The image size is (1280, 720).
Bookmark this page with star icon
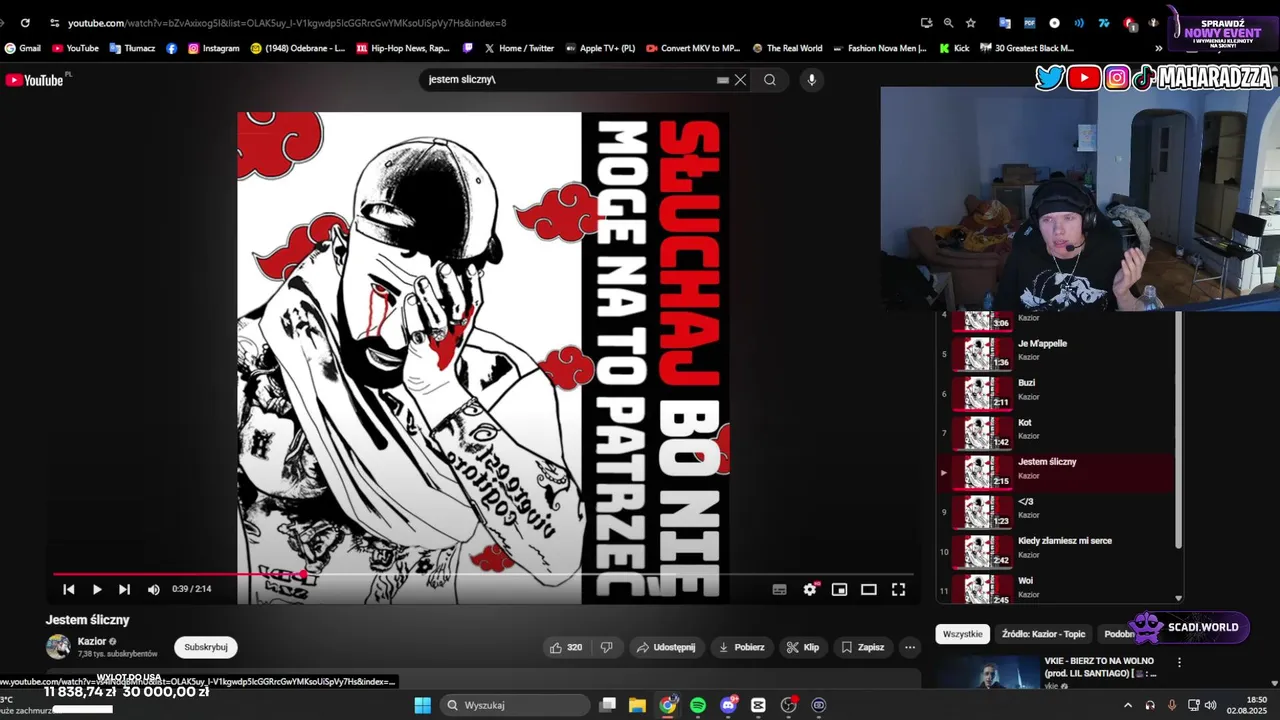tap(970, 22)
